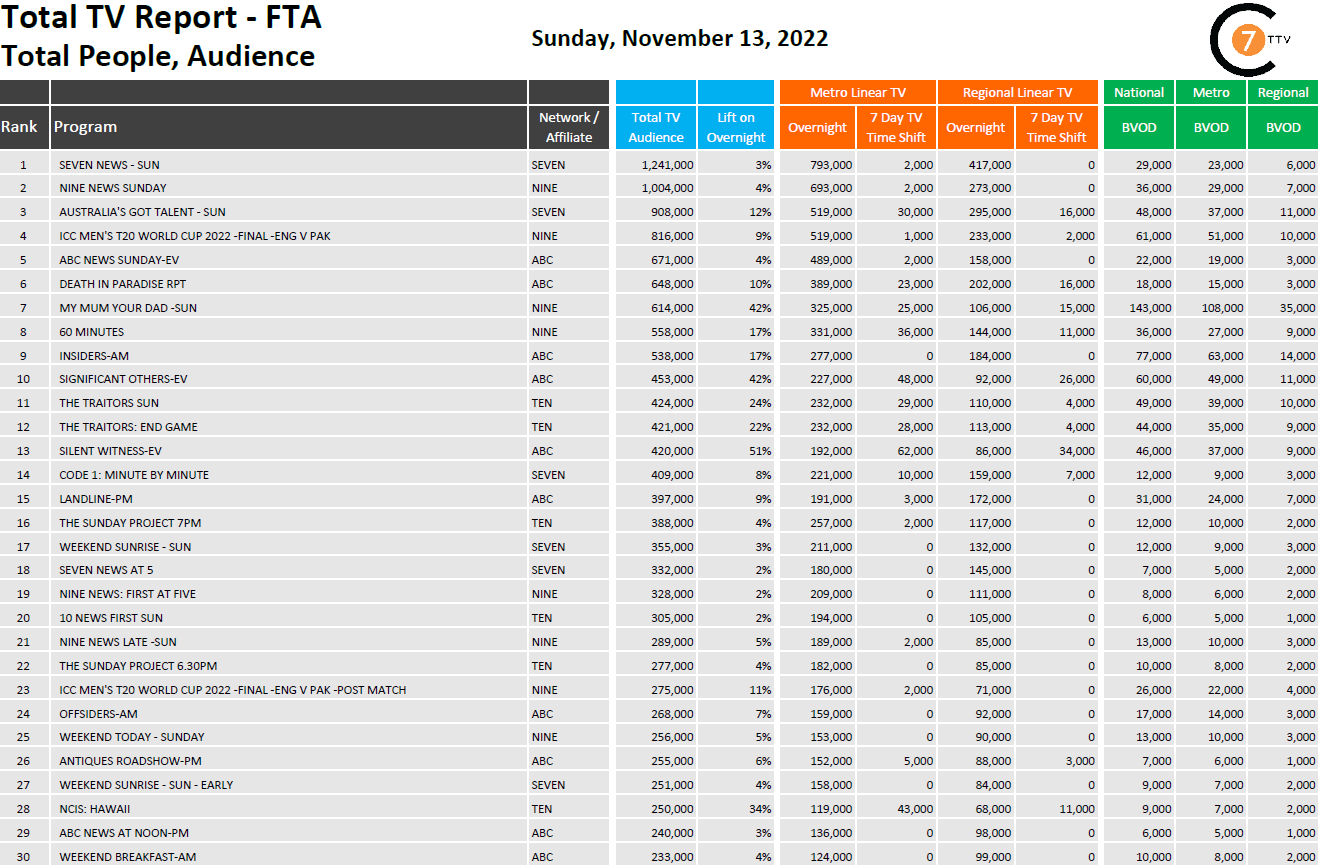Viewport: 1320px width, 866px height.
Task: Select the SEVEN NEWS - SUN program row
Action: coord(109,165)
